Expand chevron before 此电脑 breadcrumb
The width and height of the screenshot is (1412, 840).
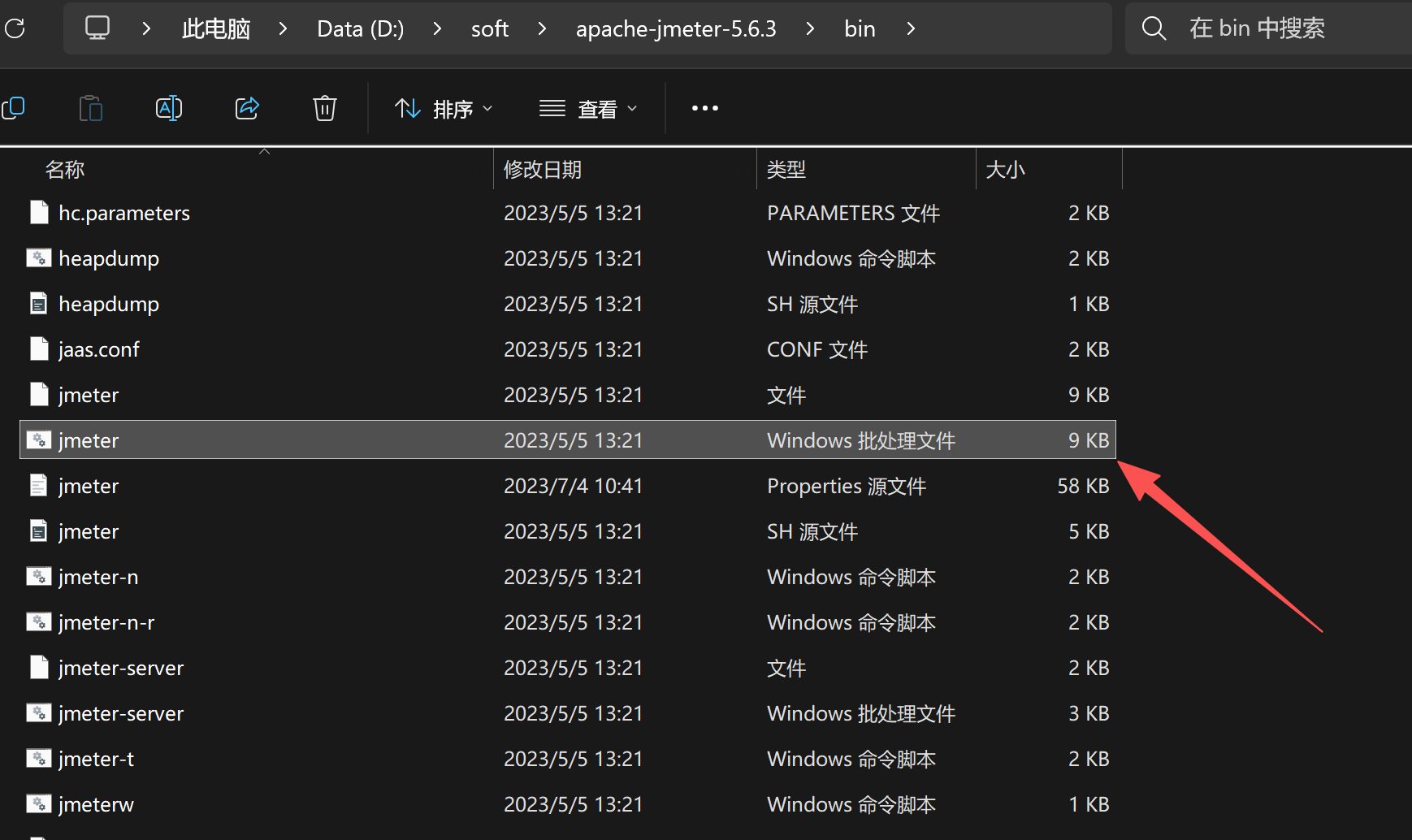pyautogui.click(x=146, y=28)
